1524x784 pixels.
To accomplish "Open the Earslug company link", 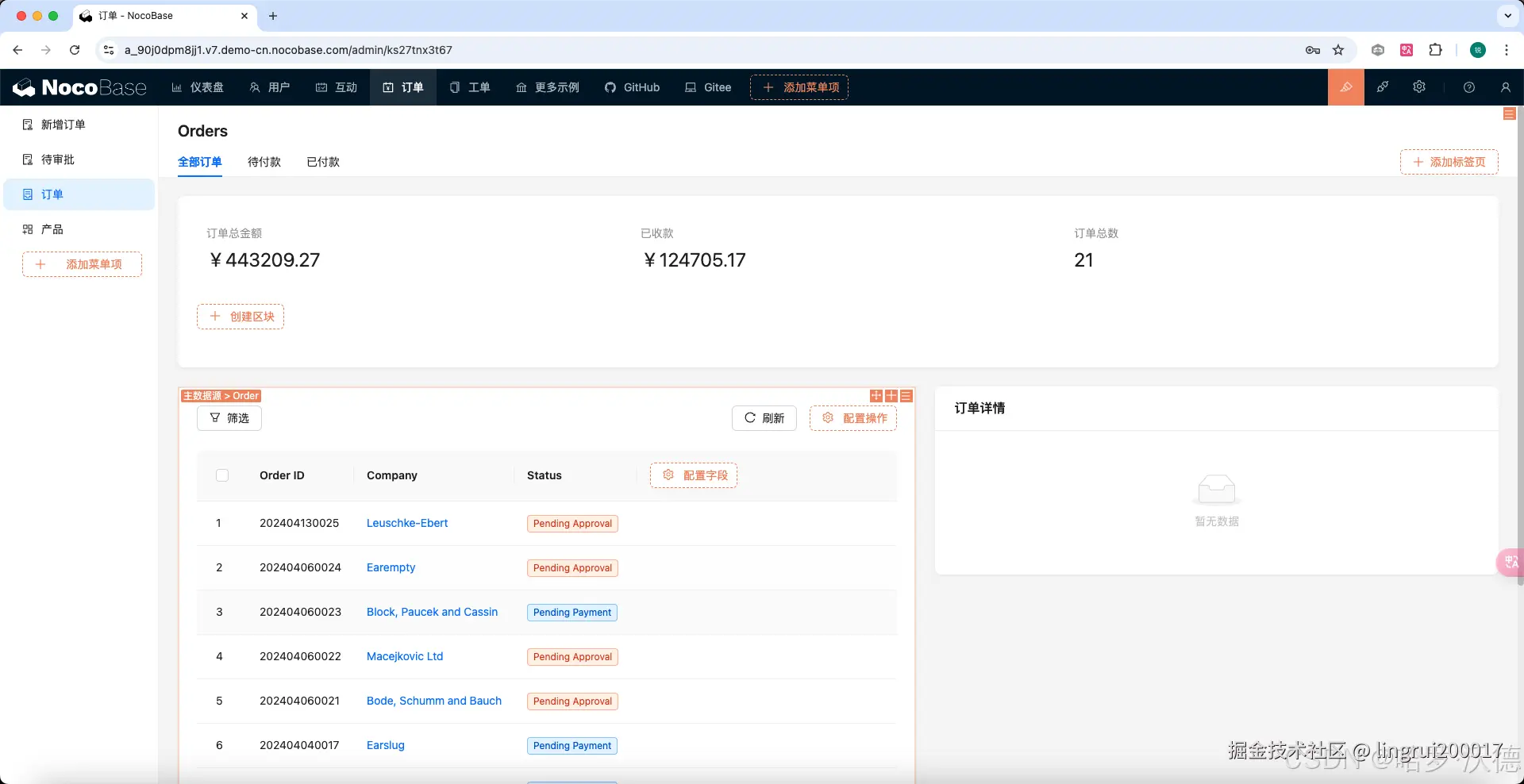I will (x=386, y=745).
